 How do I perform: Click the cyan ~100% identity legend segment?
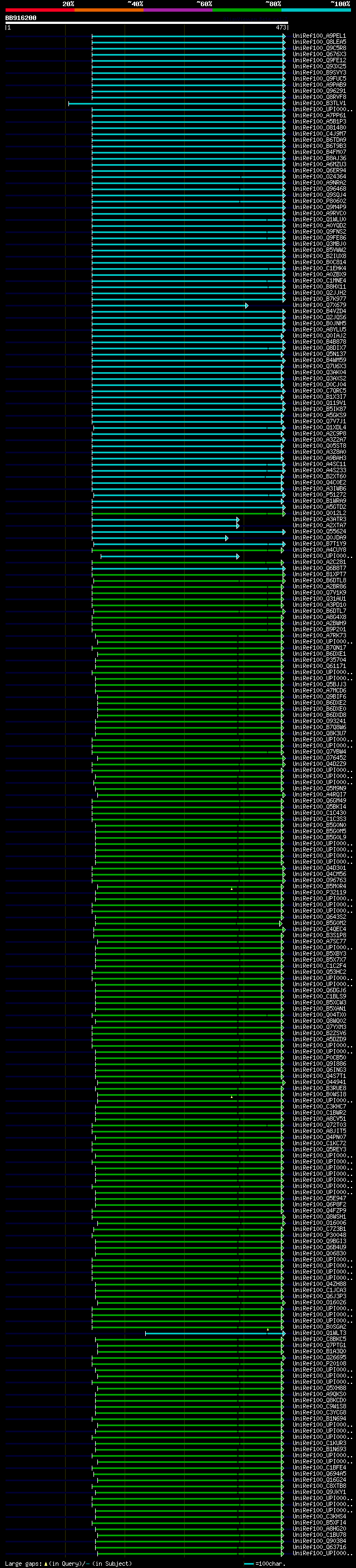pyautogui.click(x=317, y=10)
